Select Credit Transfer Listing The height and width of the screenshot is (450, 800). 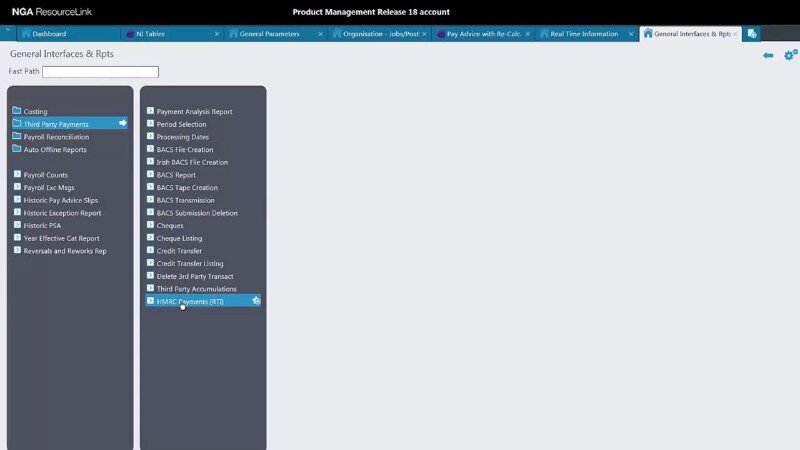point(190,263)
